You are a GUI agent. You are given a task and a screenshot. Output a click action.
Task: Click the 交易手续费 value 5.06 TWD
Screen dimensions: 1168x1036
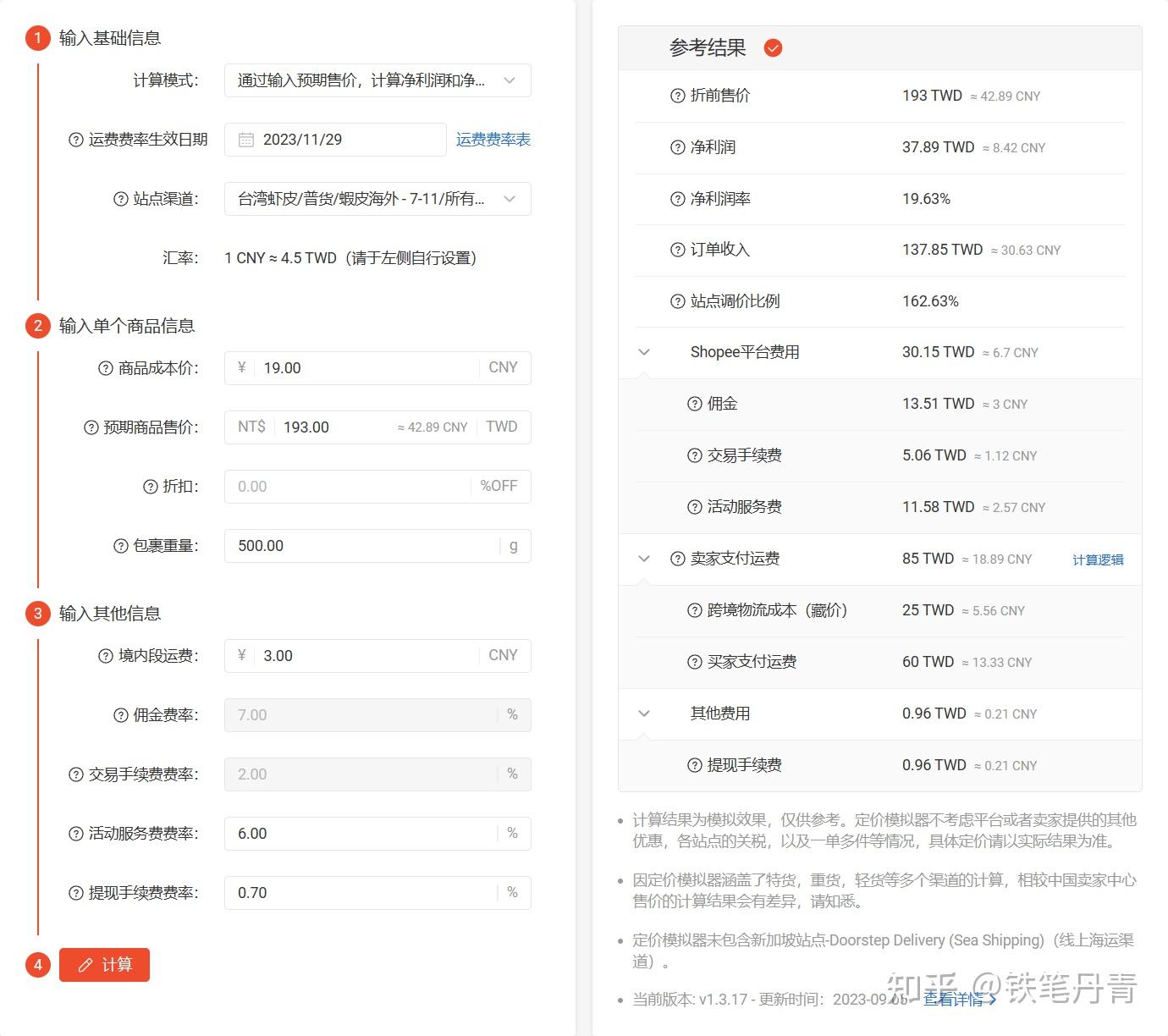click(x=934, y=455)
